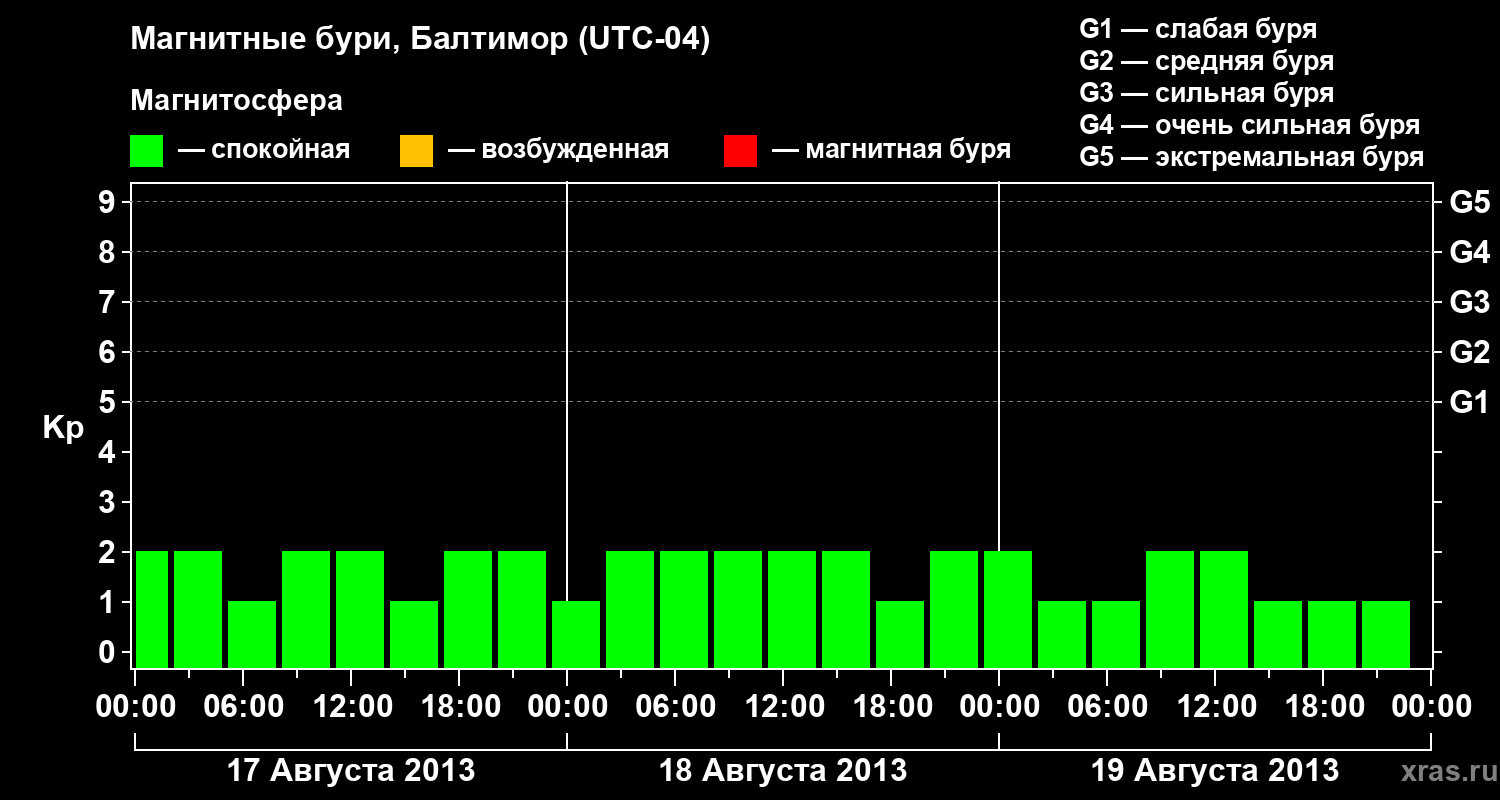Click the right-axis 'G2' storm level label

point(1470,352)
